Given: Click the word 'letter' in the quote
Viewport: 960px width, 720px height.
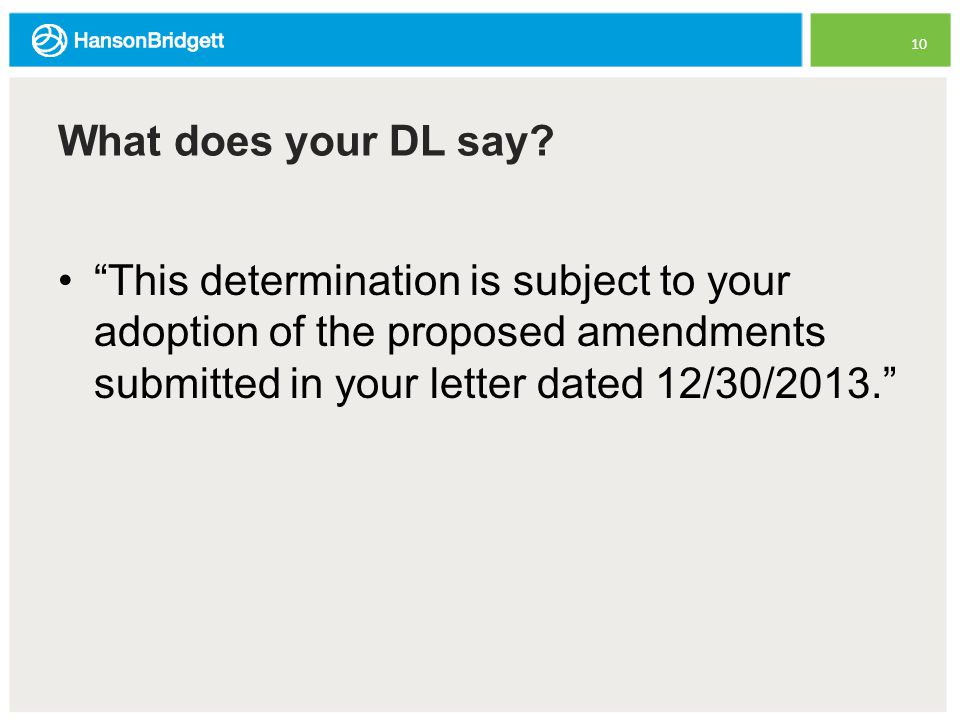Looking at the screenshot, I should point(478,384).
